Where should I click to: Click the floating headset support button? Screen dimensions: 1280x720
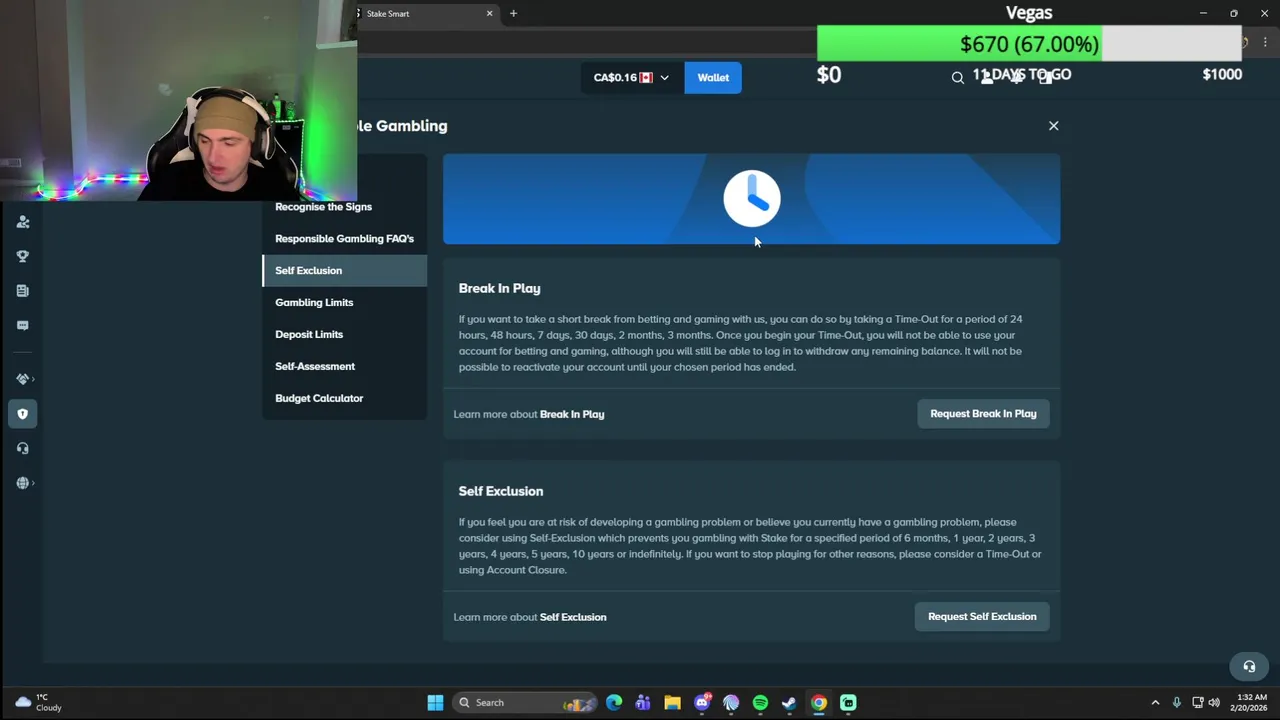(x=1248, y=666)
